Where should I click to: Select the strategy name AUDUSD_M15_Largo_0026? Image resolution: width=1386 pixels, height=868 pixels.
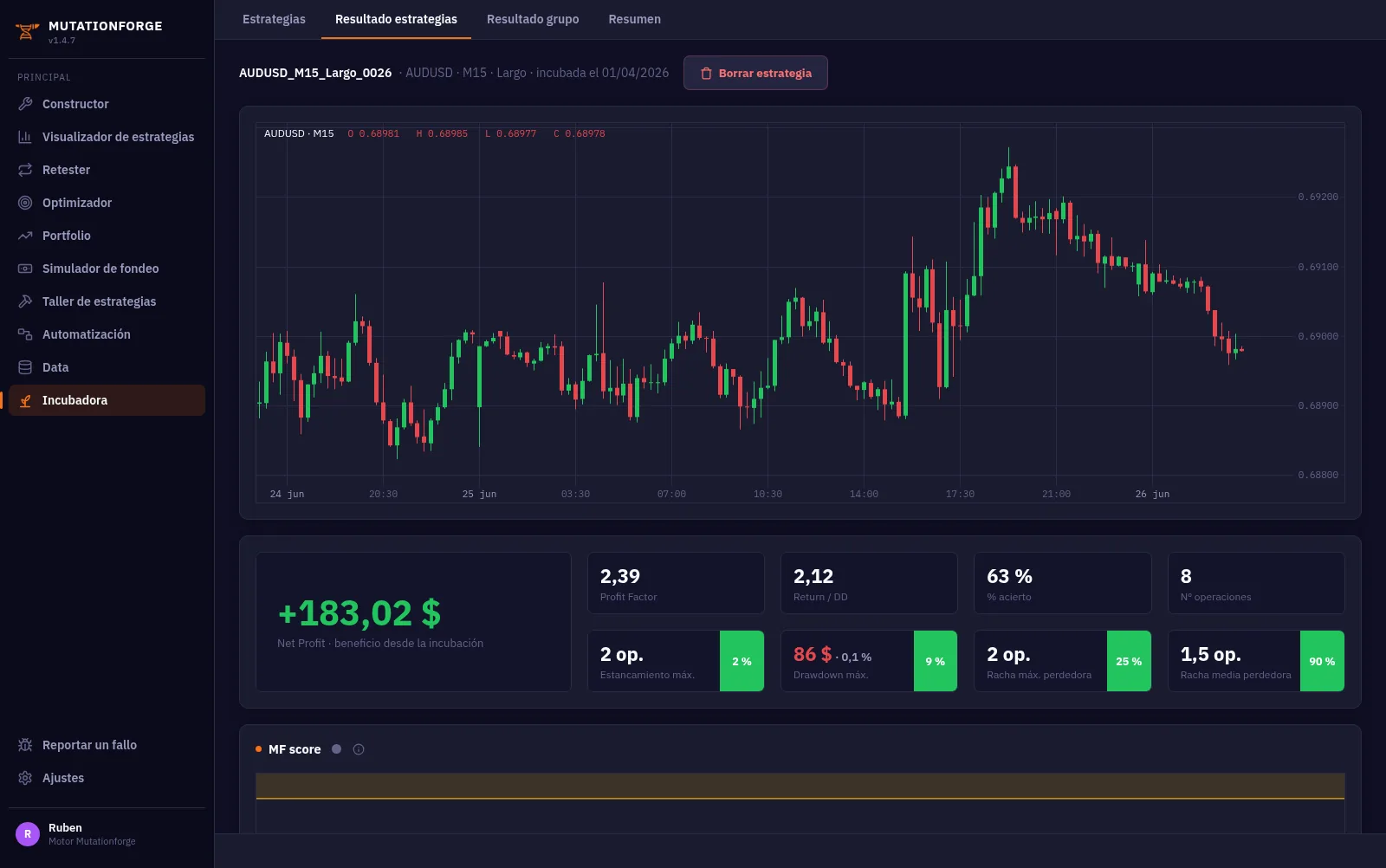point(315,73)
